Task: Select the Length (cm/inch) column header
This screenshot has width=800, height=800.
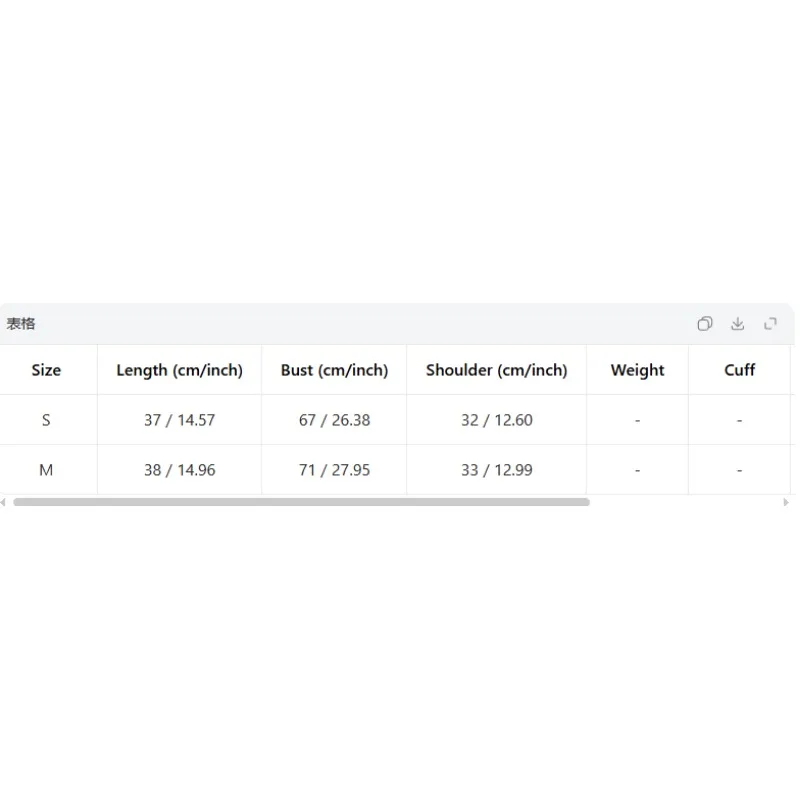Action: pyautogui.click(x=180, y=370)
